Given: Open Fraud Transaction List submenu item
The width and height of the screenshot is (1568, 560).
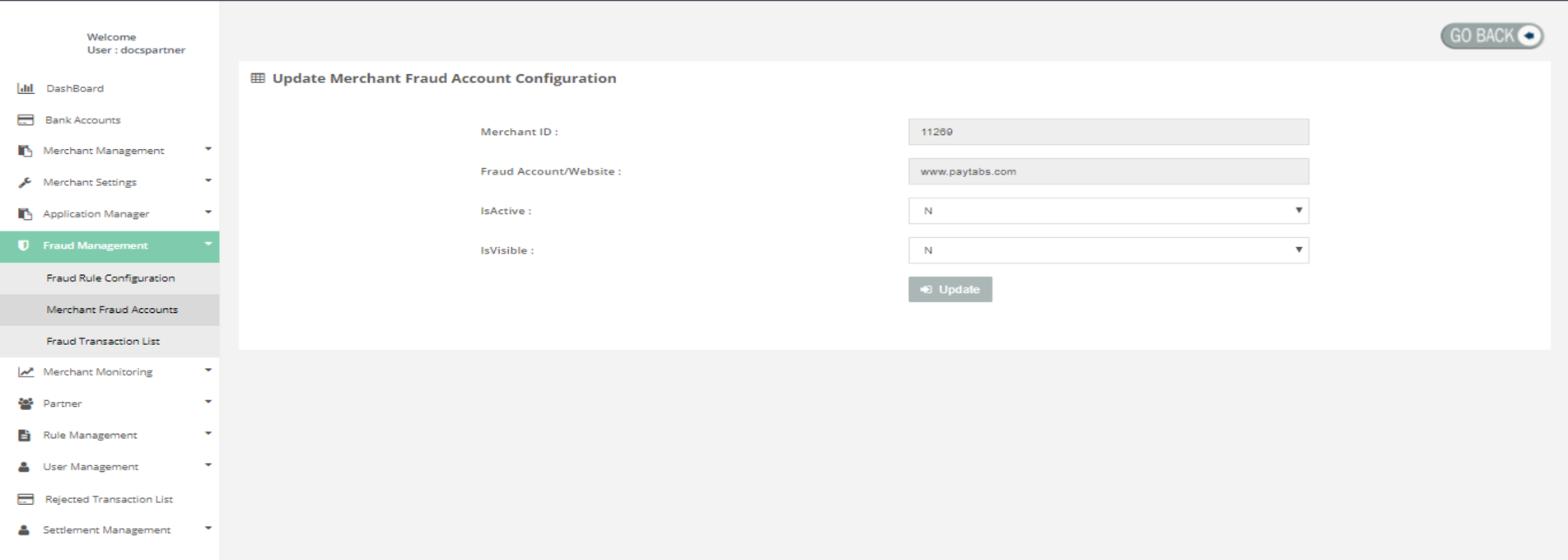Looking at the screenshot, I should coord(103,341).
